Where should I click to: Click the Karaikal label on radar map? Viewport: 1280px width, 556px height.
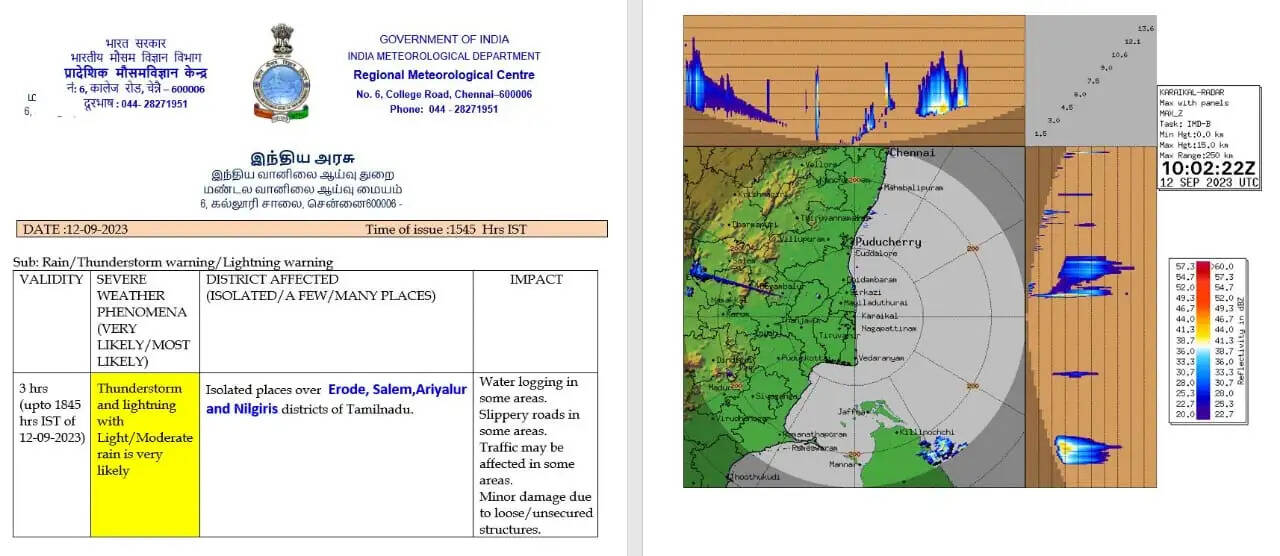[880, 315]
